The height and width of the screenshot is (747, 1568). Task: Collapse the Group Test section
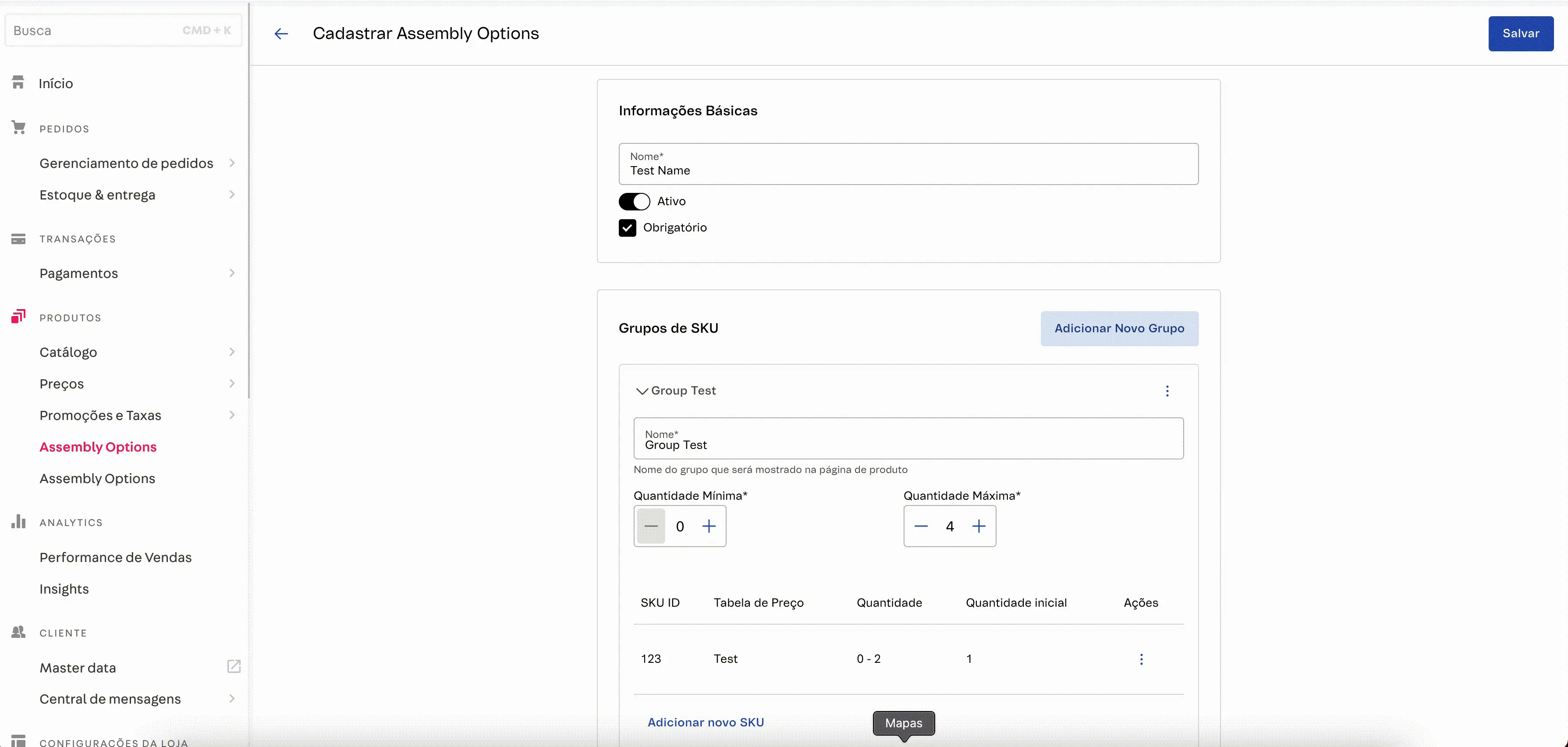(642, 391)
